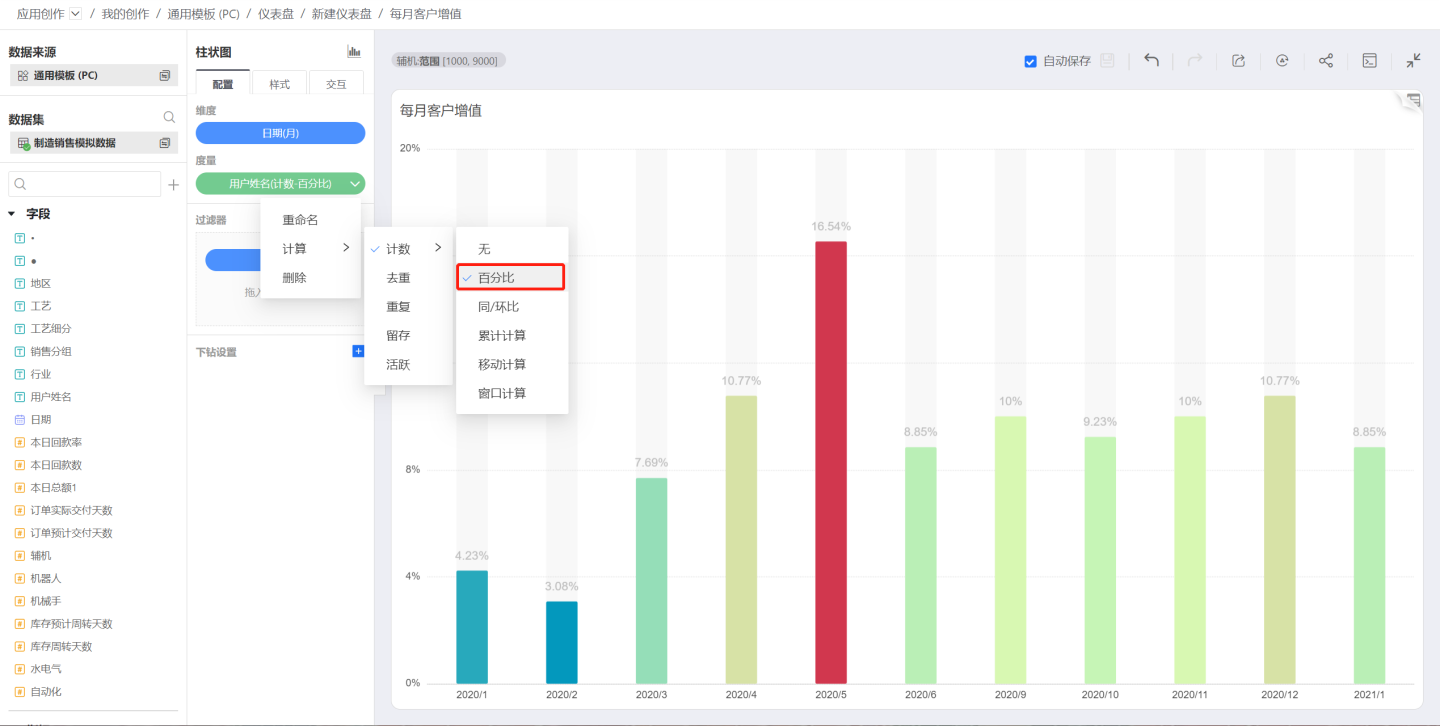Click 删除 in the context menu

[x=294, y=278]
